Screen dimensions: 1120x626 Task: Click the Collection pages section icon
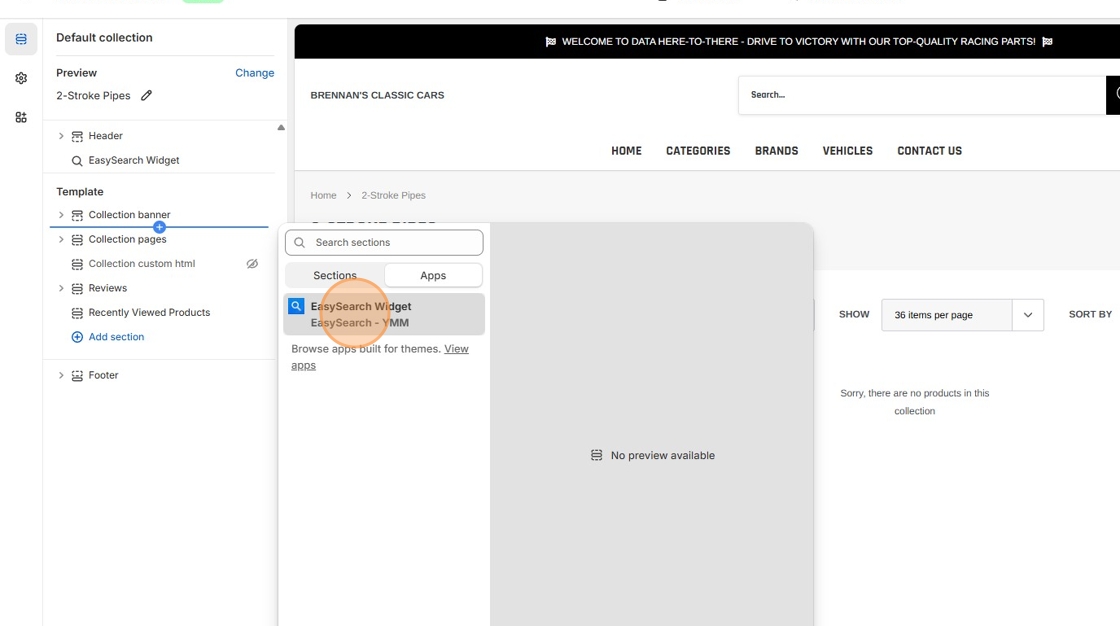click(x=77, y=239)
